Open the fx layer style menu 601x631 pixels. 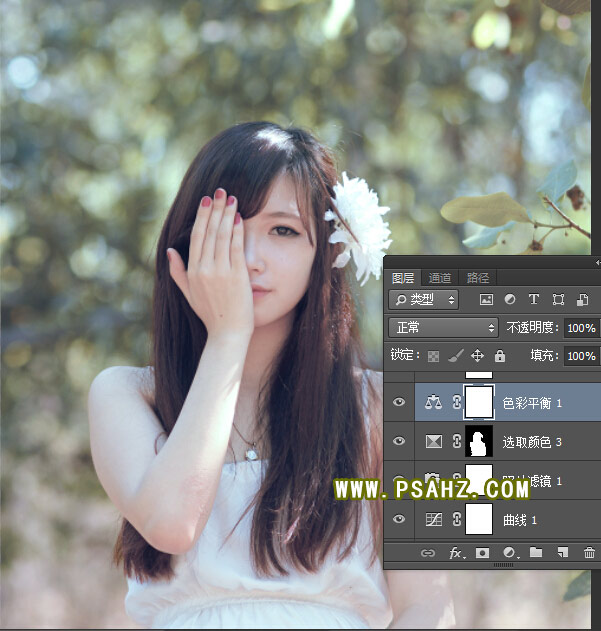[456, 552]
